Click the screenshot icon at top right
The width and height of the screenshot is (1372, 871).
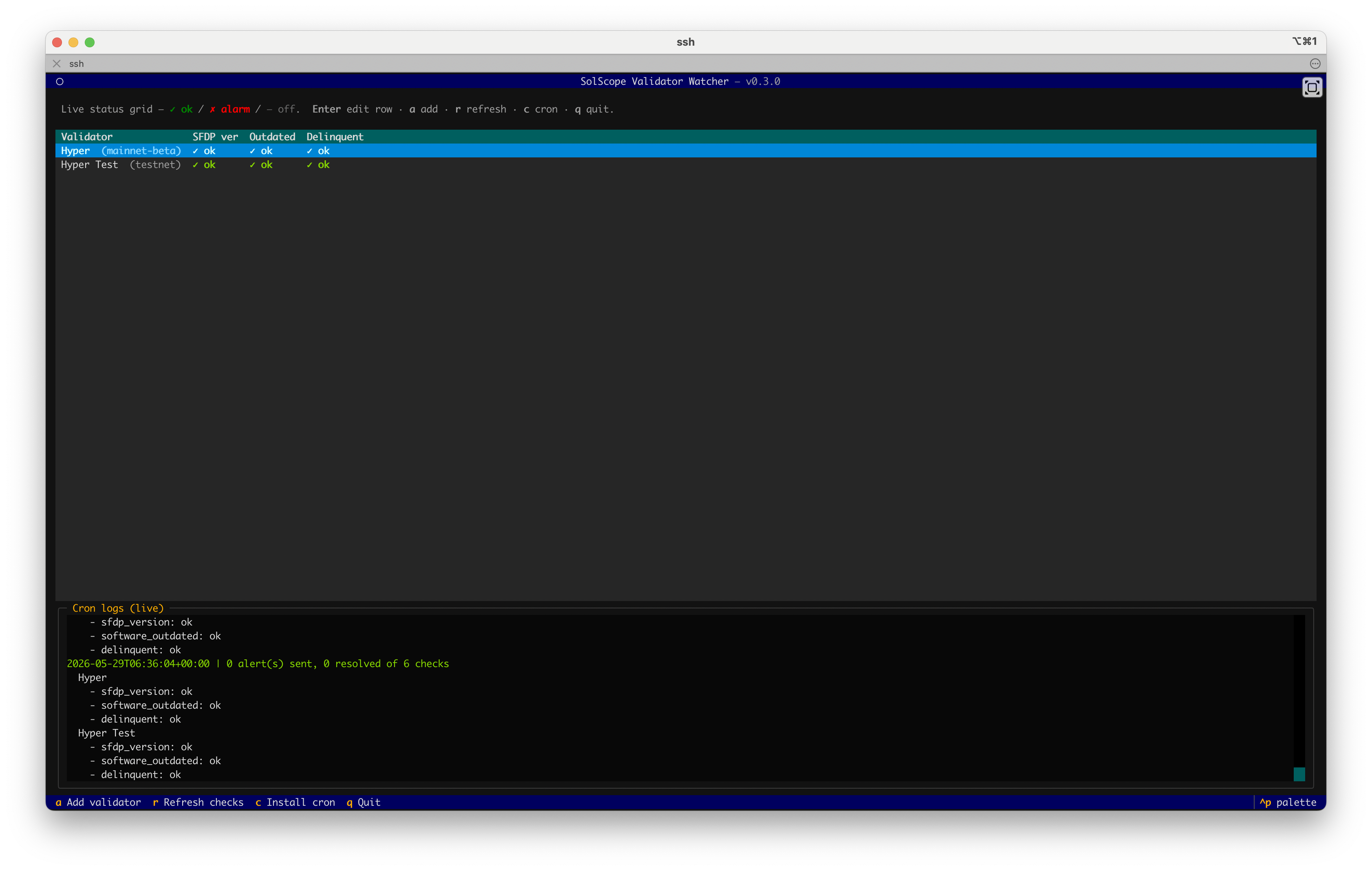[1312, 87]
